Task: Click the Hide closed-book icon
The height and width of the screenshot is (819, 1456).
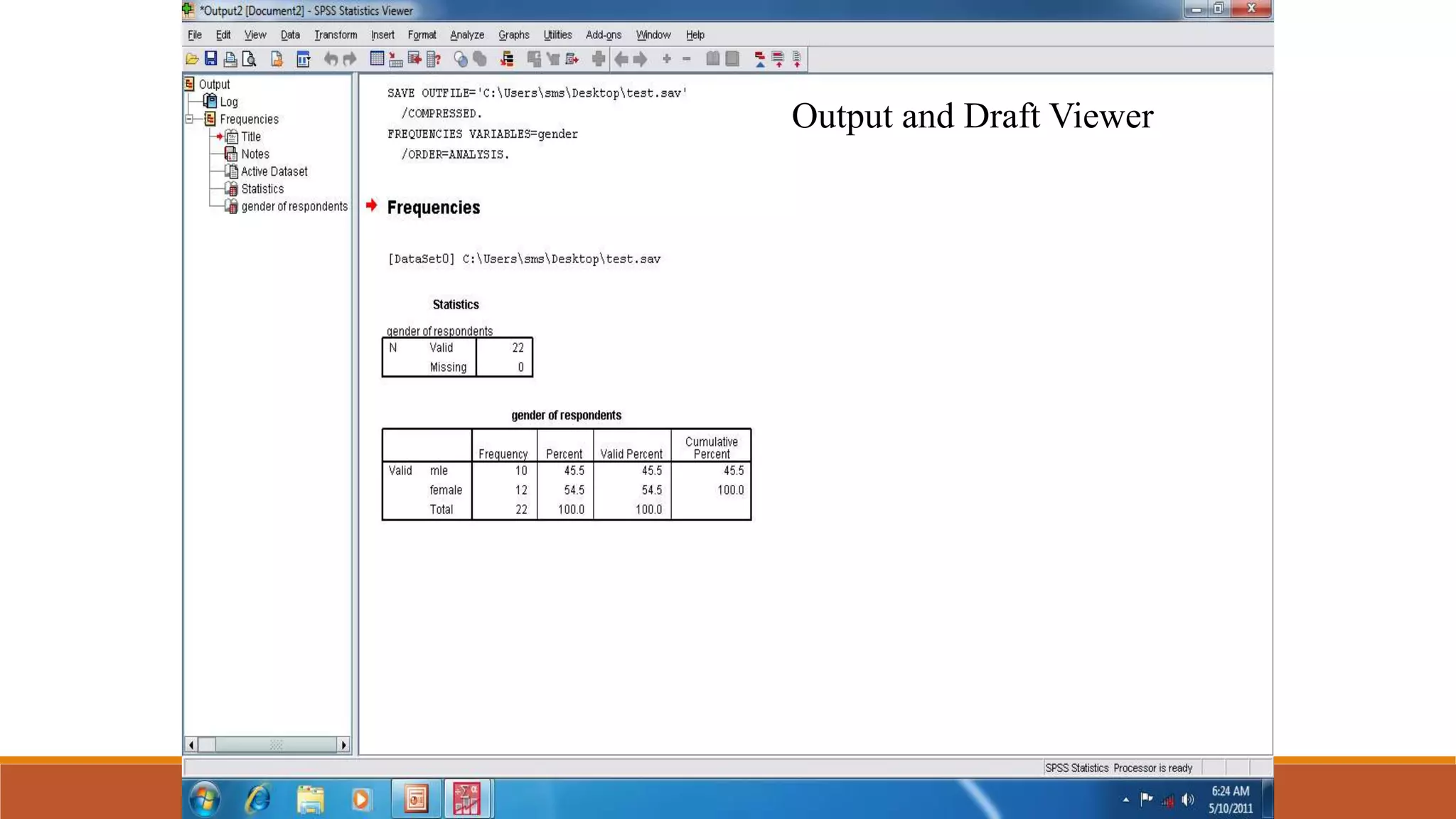Action: (732, 59)
